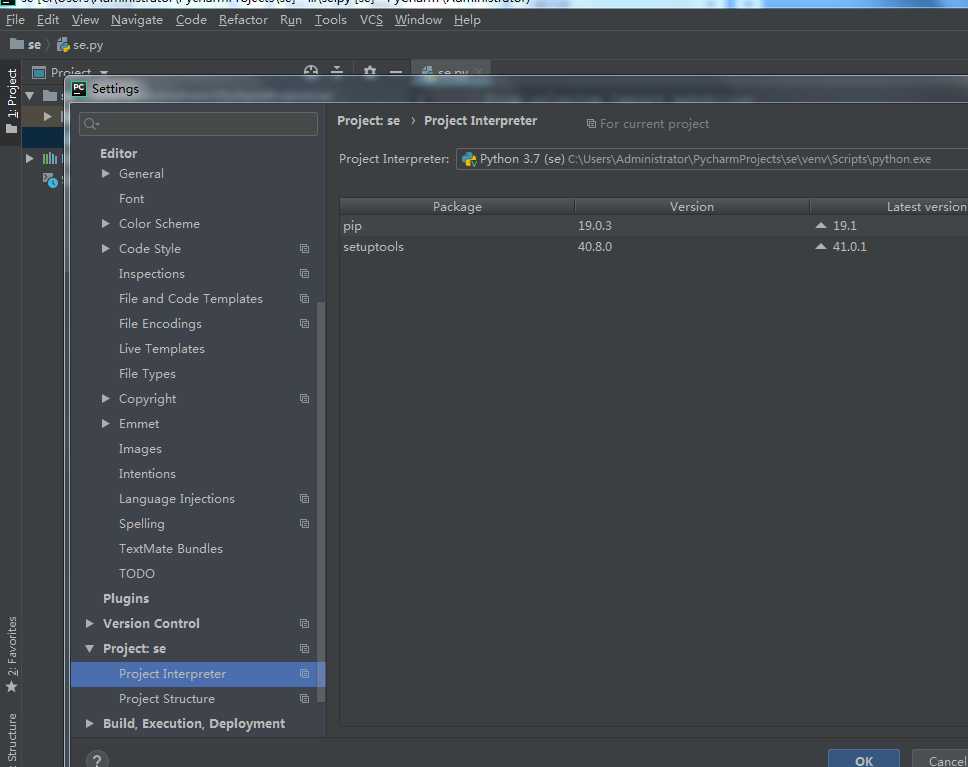This screenshot has height=767, width=968.
Task: Select Intentions settings
Action: [x=147, y=474]
